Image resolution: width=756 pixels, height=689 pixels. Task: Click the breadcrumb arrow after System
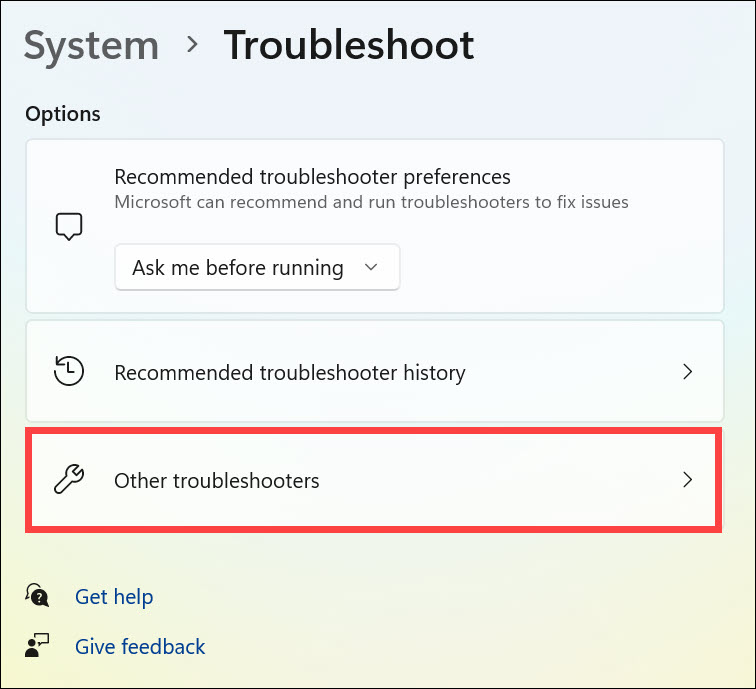(x=191, y=46)
